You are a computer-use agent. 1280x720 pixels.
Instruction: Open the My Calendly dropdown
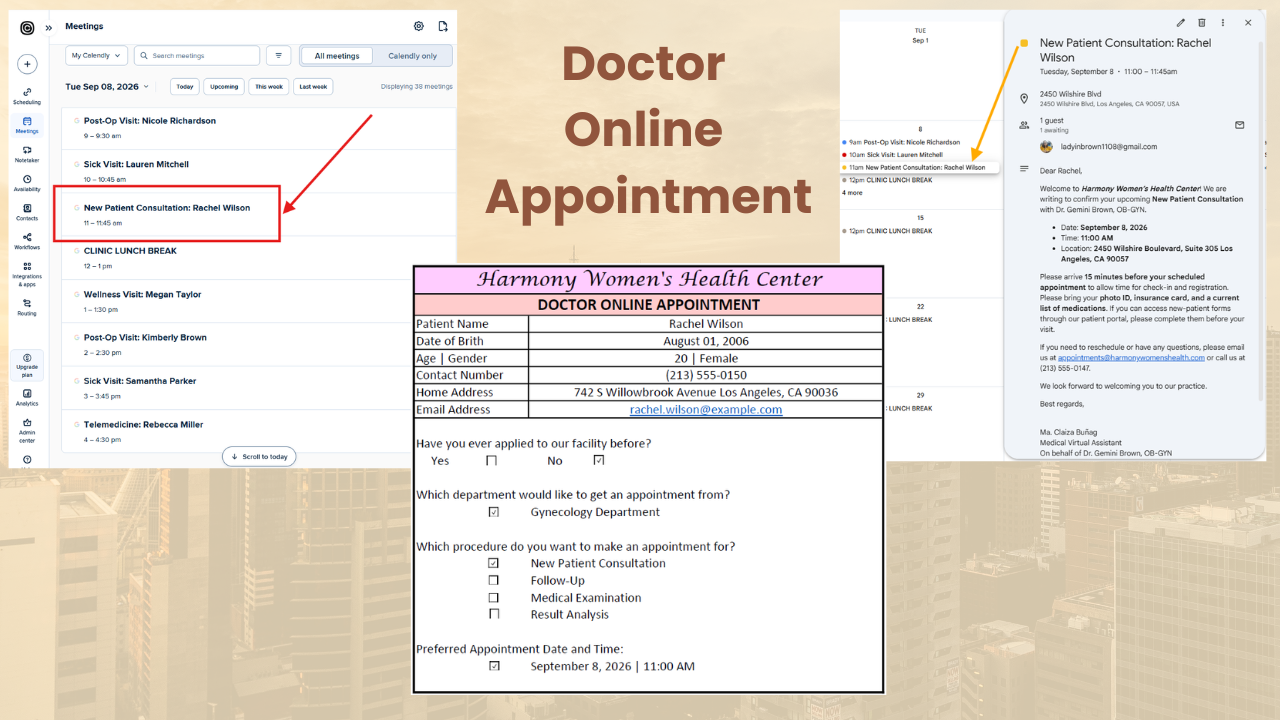[x=97, y=56]
